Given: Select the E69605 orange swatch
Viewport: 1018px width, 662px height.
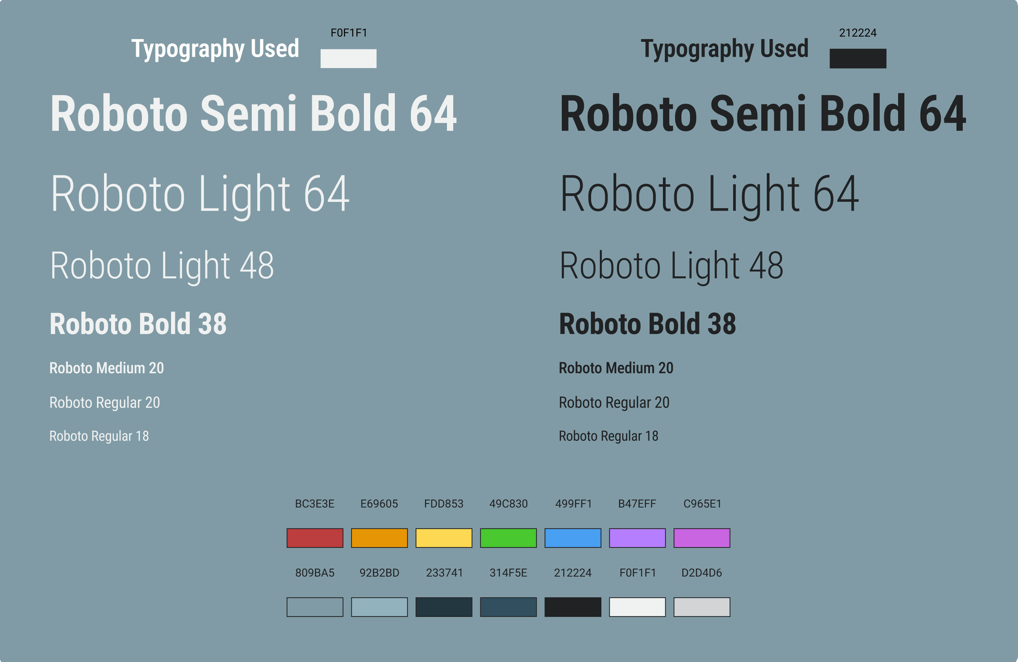Looking at the screenshot, I should (x=379, y=538).
